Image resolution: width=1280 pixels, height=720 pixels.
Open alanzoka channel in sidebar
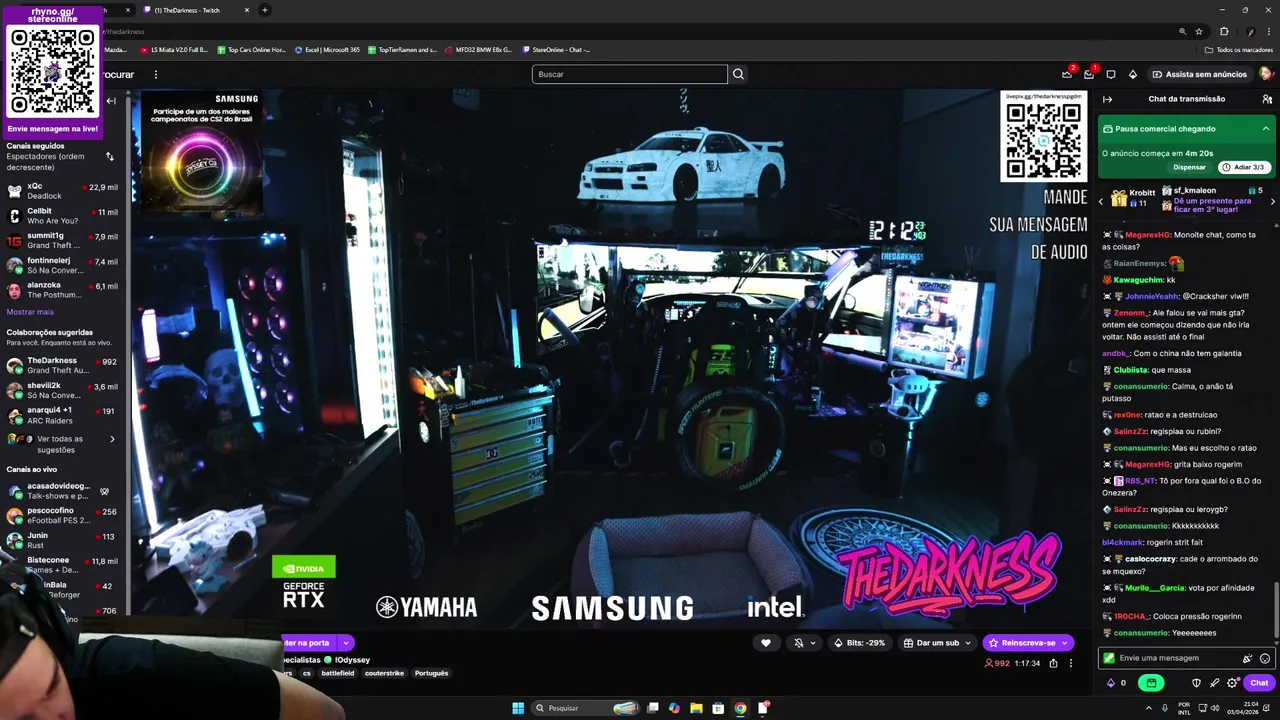62,290
